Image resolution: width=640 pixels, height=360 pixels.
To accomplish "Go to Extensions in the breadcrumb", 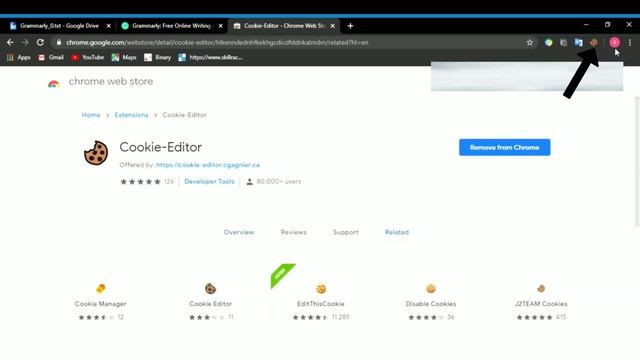I will pos(131,115).
